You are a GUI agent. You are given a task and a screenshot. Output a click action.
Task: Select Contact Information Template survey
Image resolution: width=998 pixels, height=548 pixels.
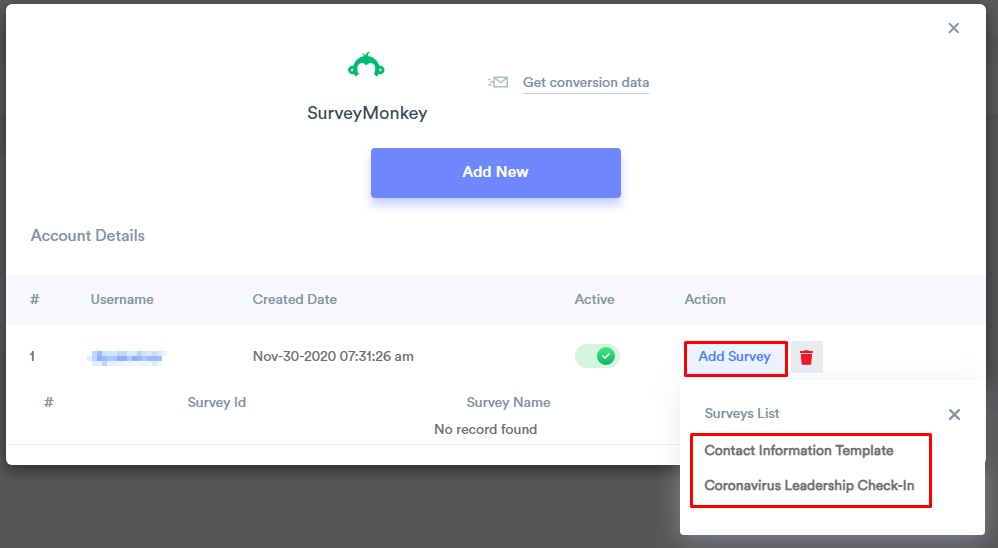(799, 451)
